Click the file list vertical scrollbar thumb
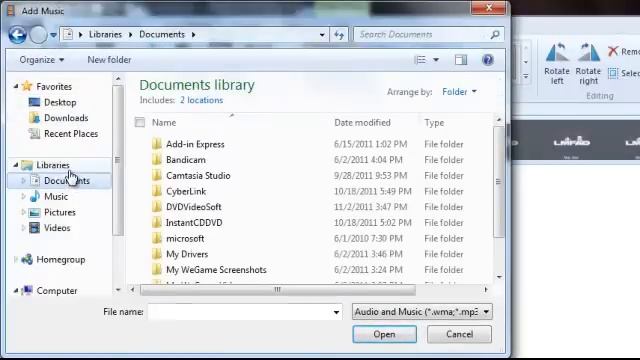The width and height of the screenshot is (640, 360). tap(498, 182)
